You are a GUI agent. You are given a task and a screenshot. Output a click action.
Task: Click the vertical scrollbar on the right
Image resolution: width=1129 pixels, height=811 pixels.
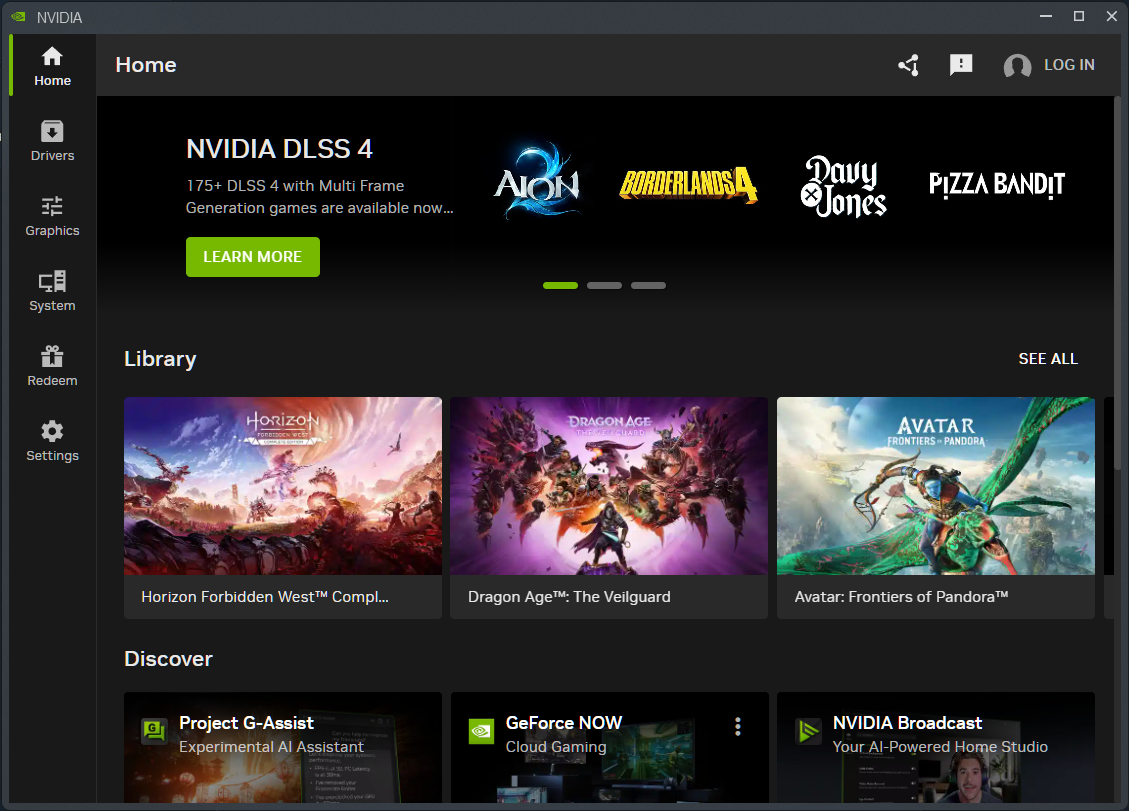point(1117,281)
